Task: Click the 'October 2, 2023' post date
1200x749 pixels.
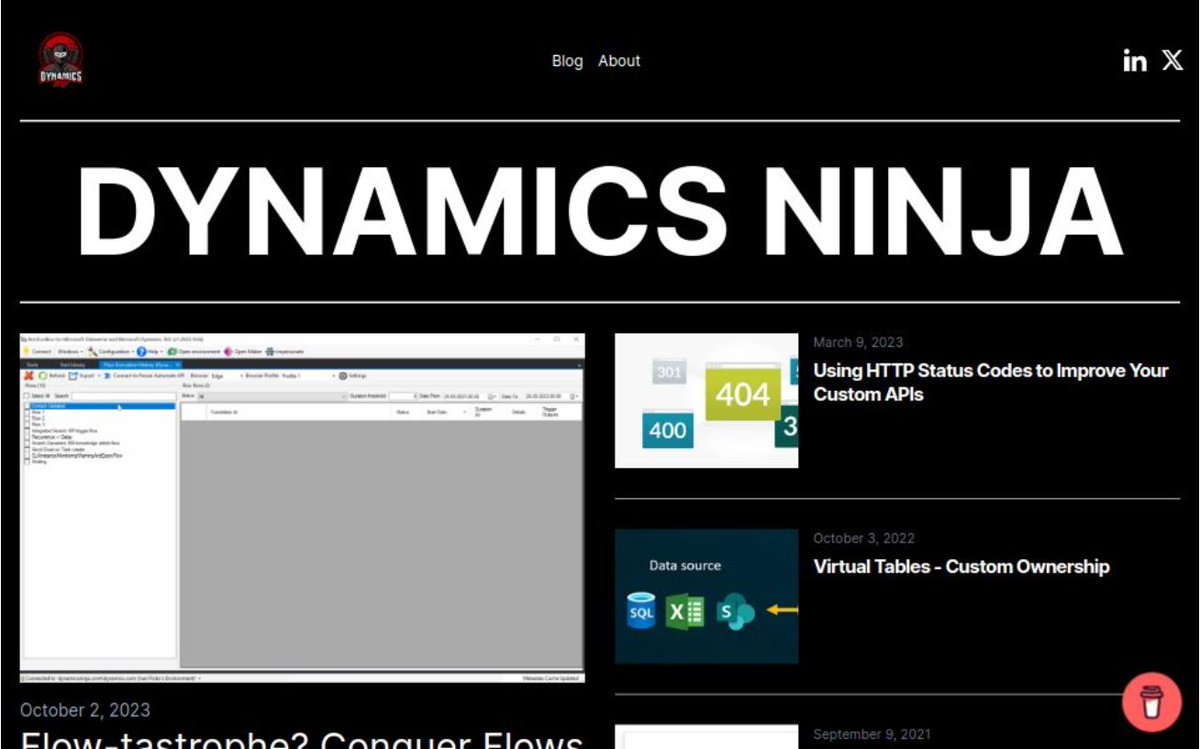Action: tap(85, 710)
